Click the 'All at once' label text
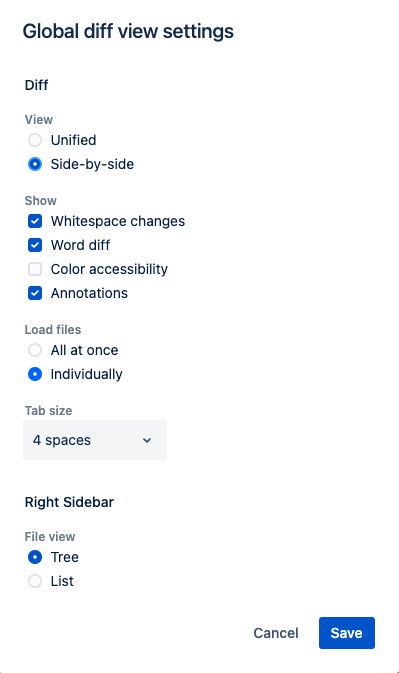 85,350
